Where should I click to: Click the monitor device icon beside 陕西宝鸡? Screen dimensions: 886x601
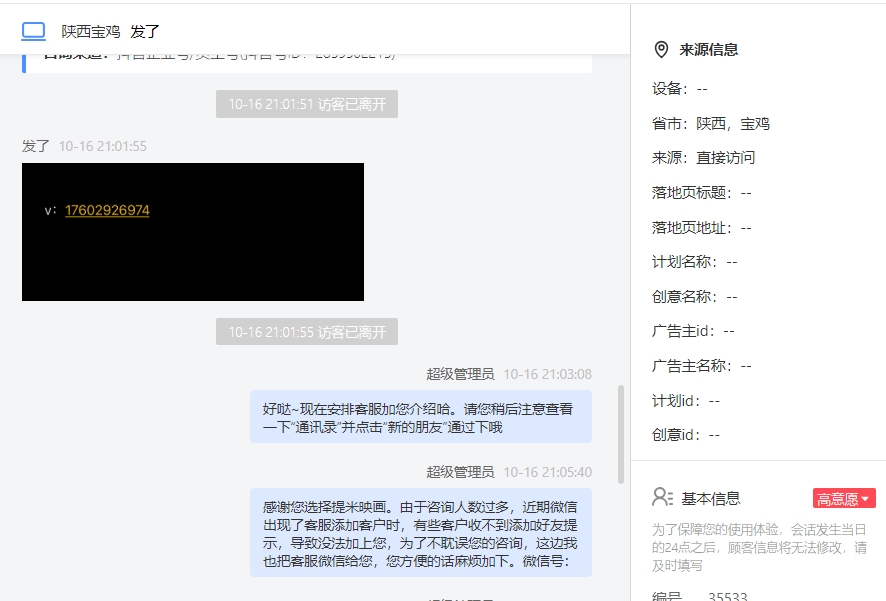pyautogui.click(x=33, y=32)
